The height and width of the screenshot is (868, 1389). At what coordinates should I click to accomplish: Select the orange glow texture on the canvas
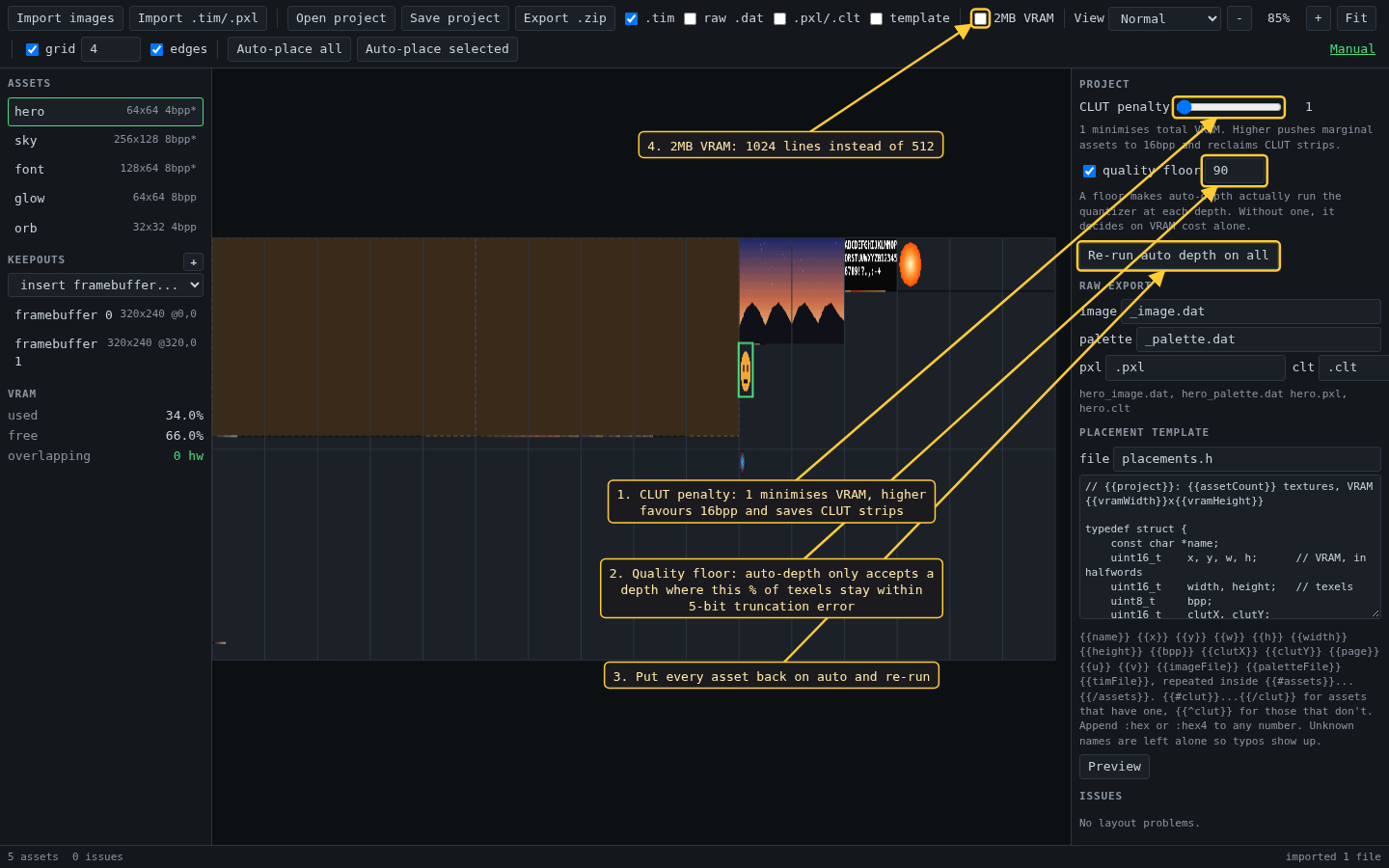click(911, 265)
